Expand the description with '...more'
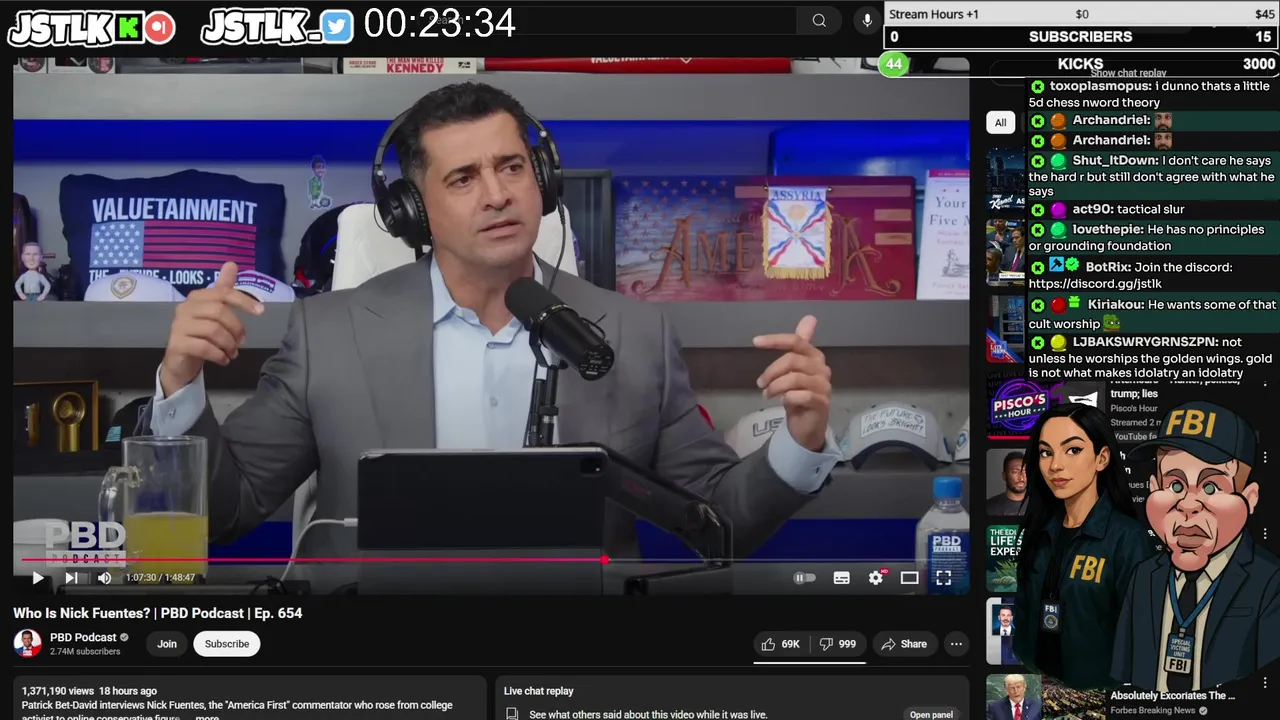The height and width of the screenshot is (720, 1280). (x=207, y=717)
